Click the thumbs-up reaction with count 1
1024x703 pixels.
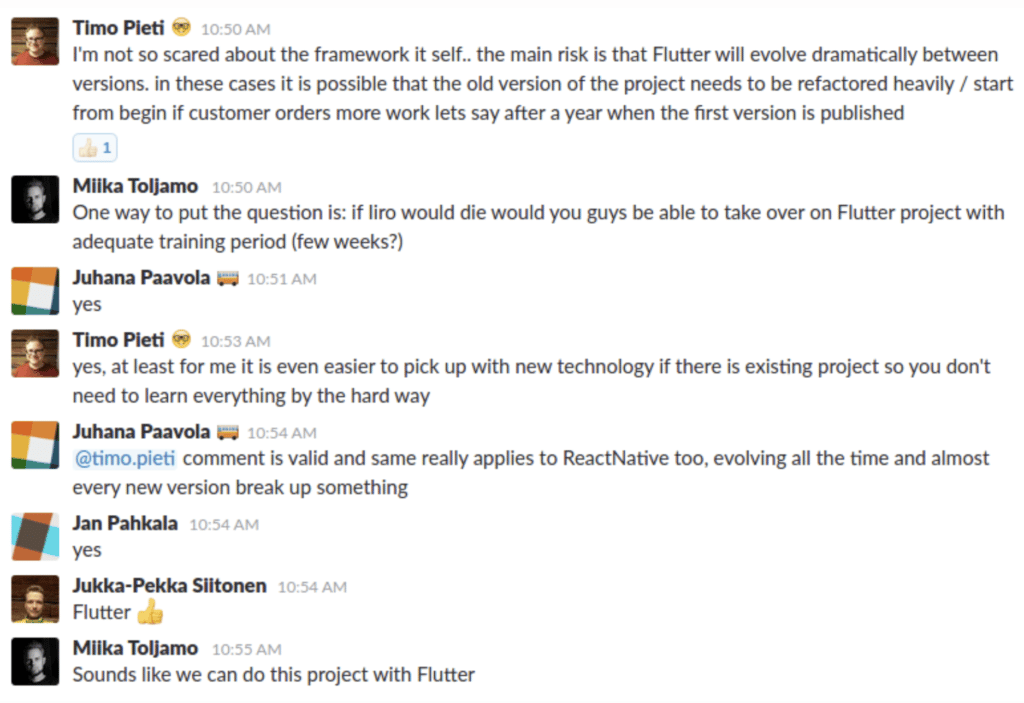click(x=95, y=148)
